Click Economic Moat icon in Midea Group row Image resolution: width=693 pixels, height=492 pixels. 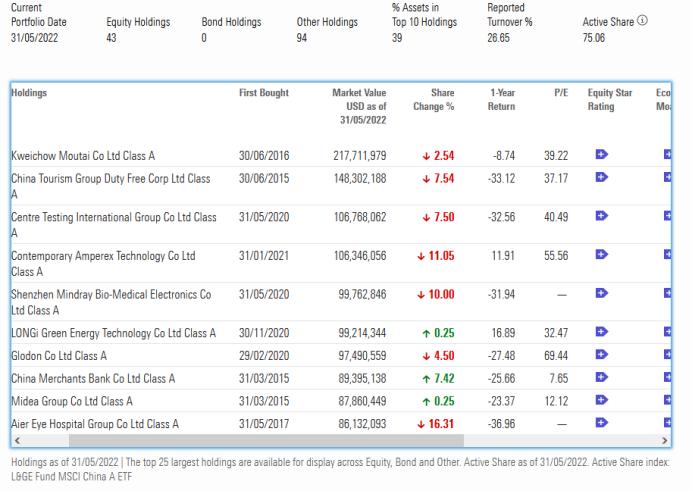(667, 400)
